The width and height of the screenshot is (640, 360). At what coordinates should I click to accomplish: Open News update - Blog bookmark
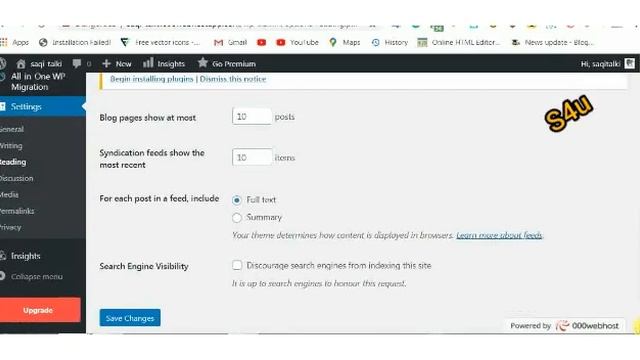tap(553, 42)
